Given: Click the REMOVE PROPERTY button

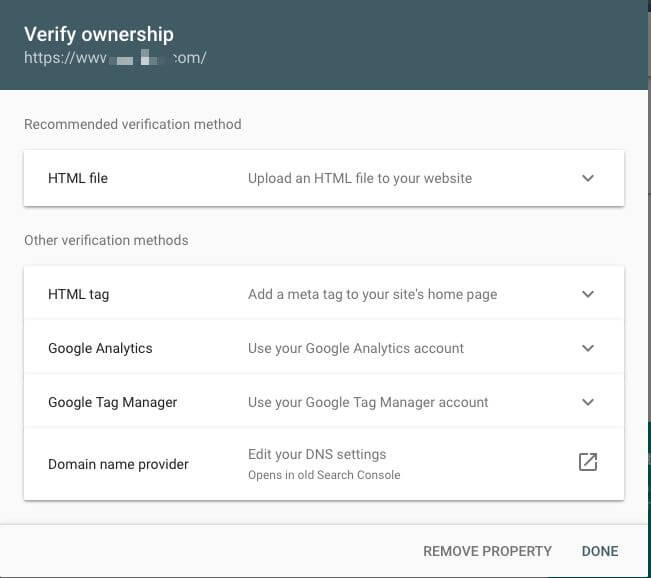Looking at the screenshot, I should (x=487, y=551).
